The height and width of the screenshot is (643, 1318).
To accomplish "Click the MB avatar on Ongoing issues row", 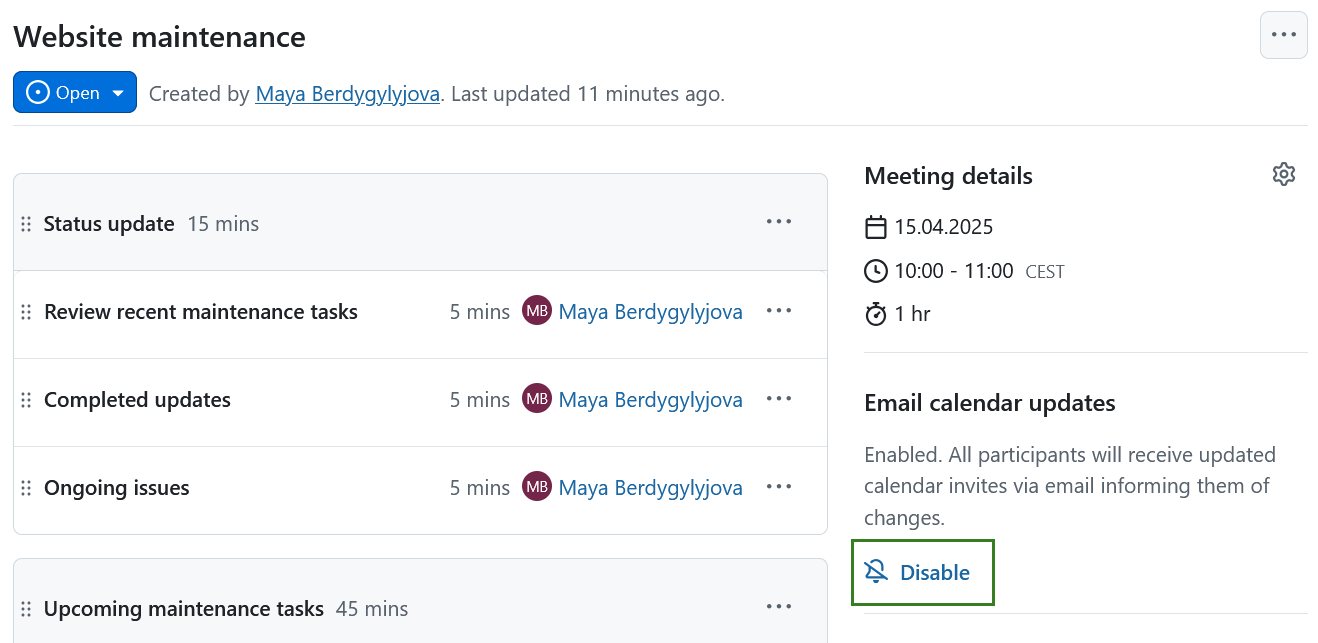I will coord(537,487).
